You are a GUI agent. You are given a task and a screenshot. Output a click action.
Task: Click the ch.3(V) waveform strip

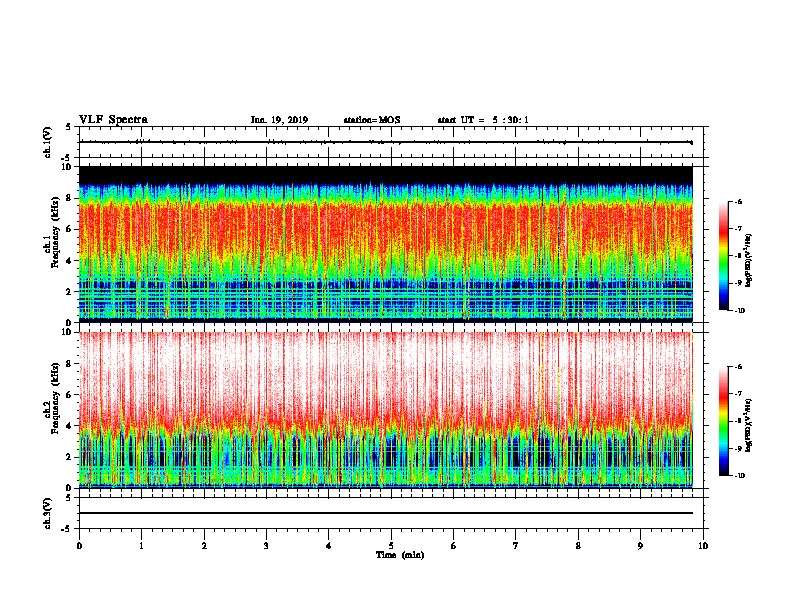pos(391,513)
